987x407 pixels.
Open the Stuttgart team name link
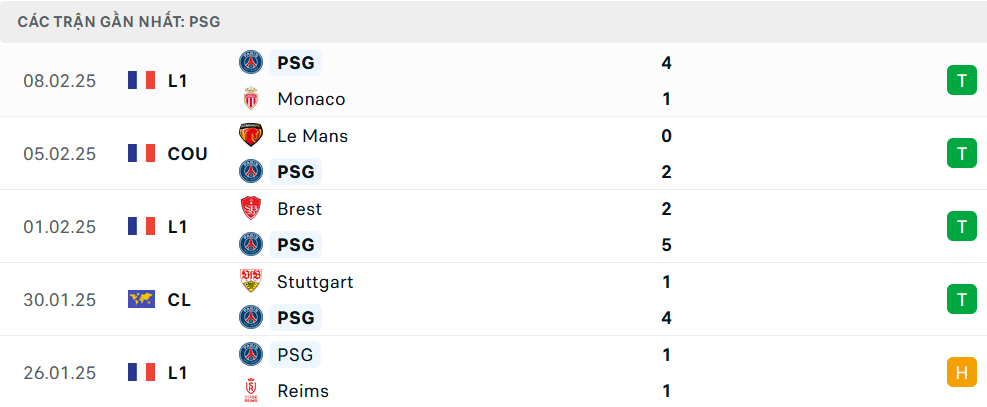(315, 282)
